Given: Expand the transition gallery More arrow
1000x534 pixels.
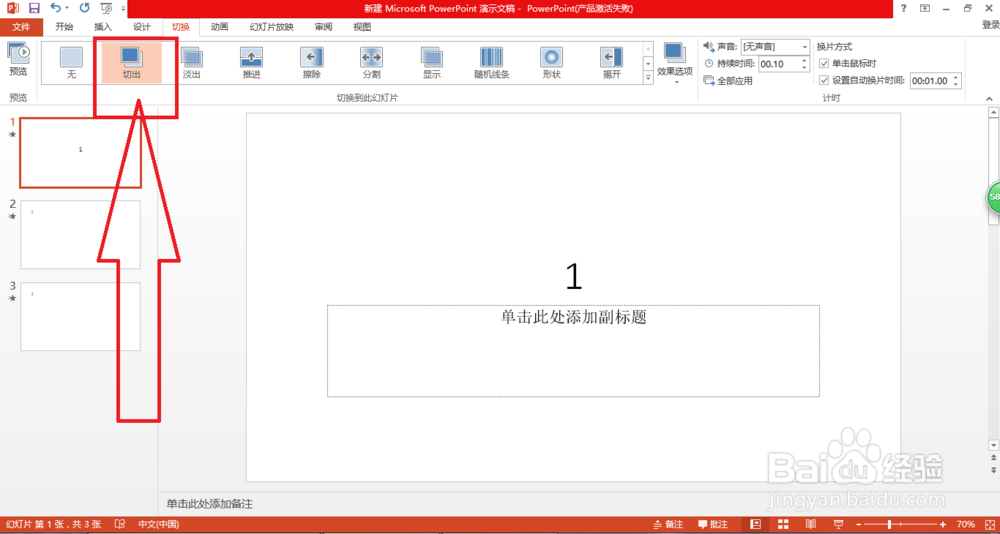Looking at the screenshot, I should pyautogui.click(x=649, y=78).
